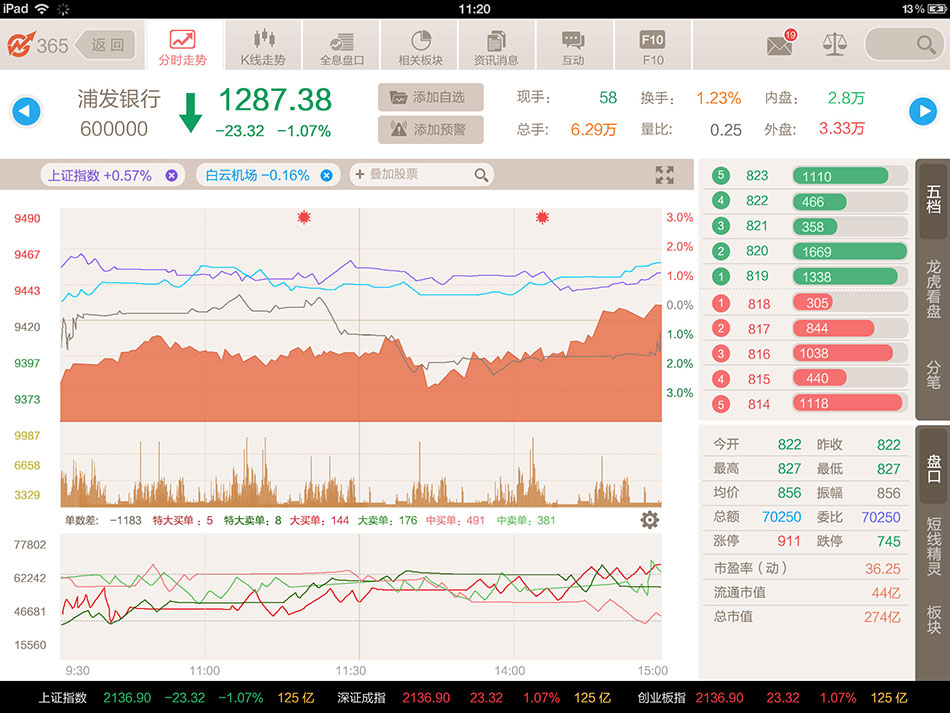Click 创业板指 in bottom ticker
Viewport: 950px width, 713px height.
[x=661, y=698]
